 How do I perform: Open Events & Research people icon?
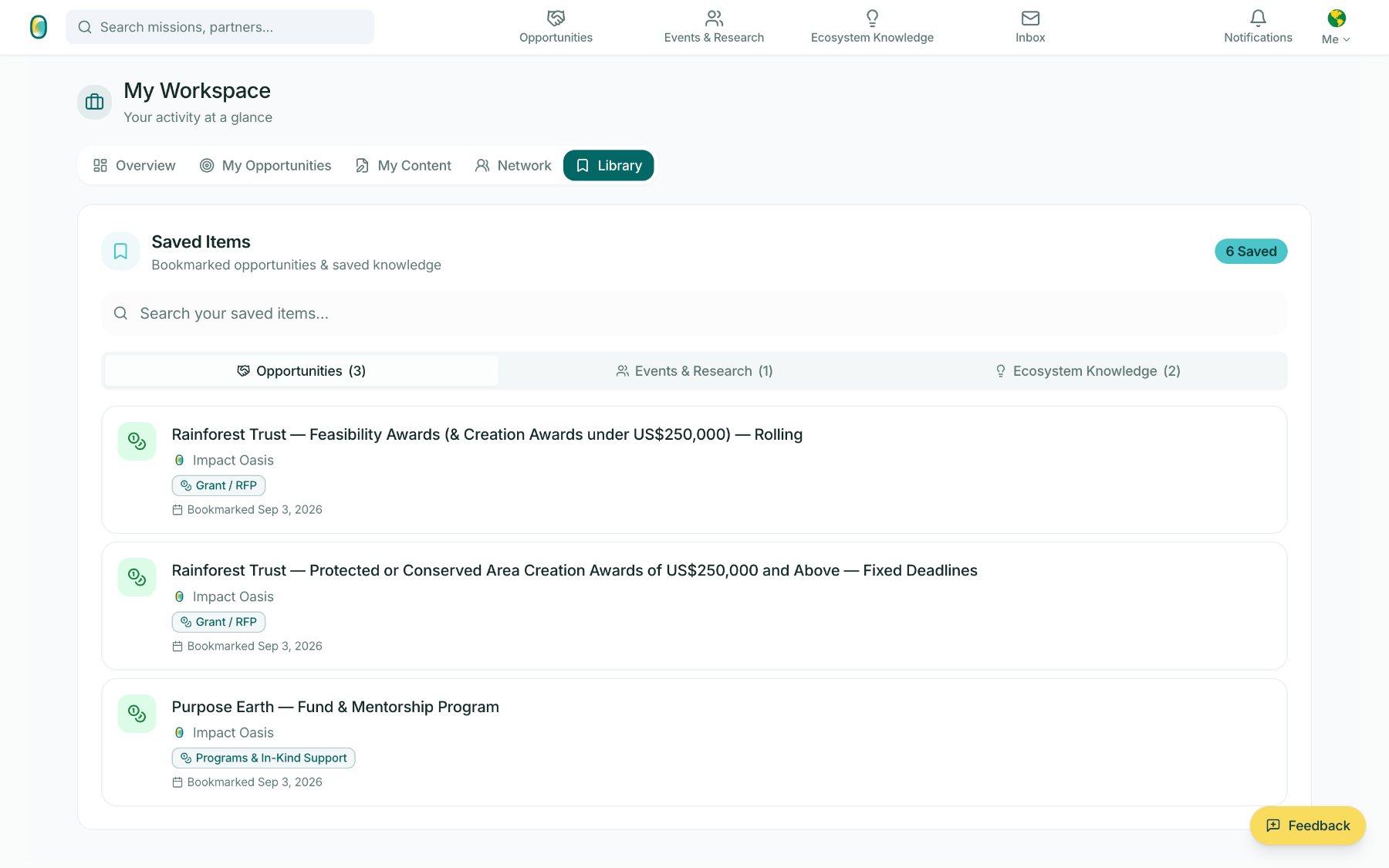point(714,18)
